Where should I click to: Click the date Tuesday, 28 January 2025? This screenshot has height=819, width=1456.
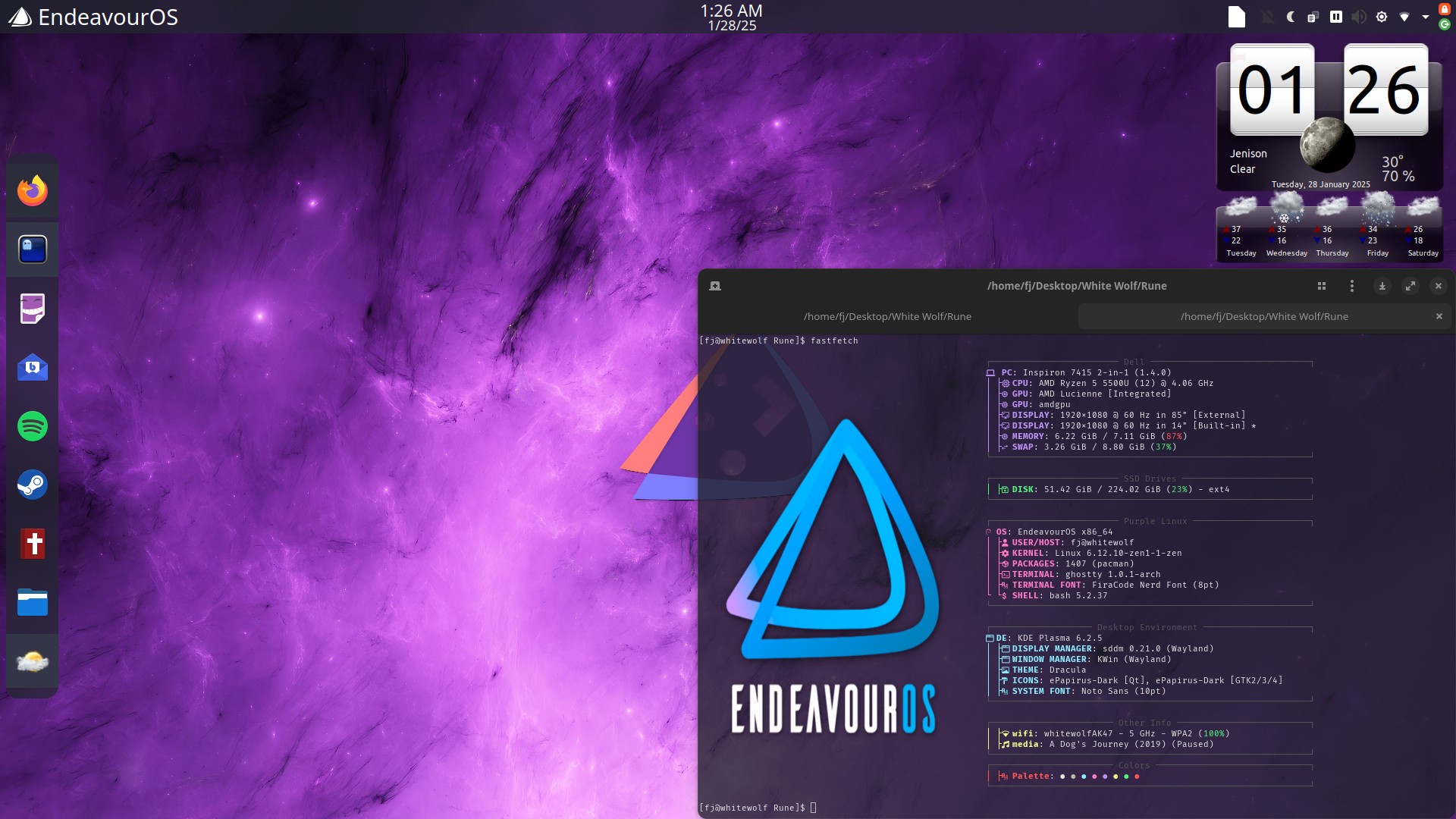[1320, 184]
